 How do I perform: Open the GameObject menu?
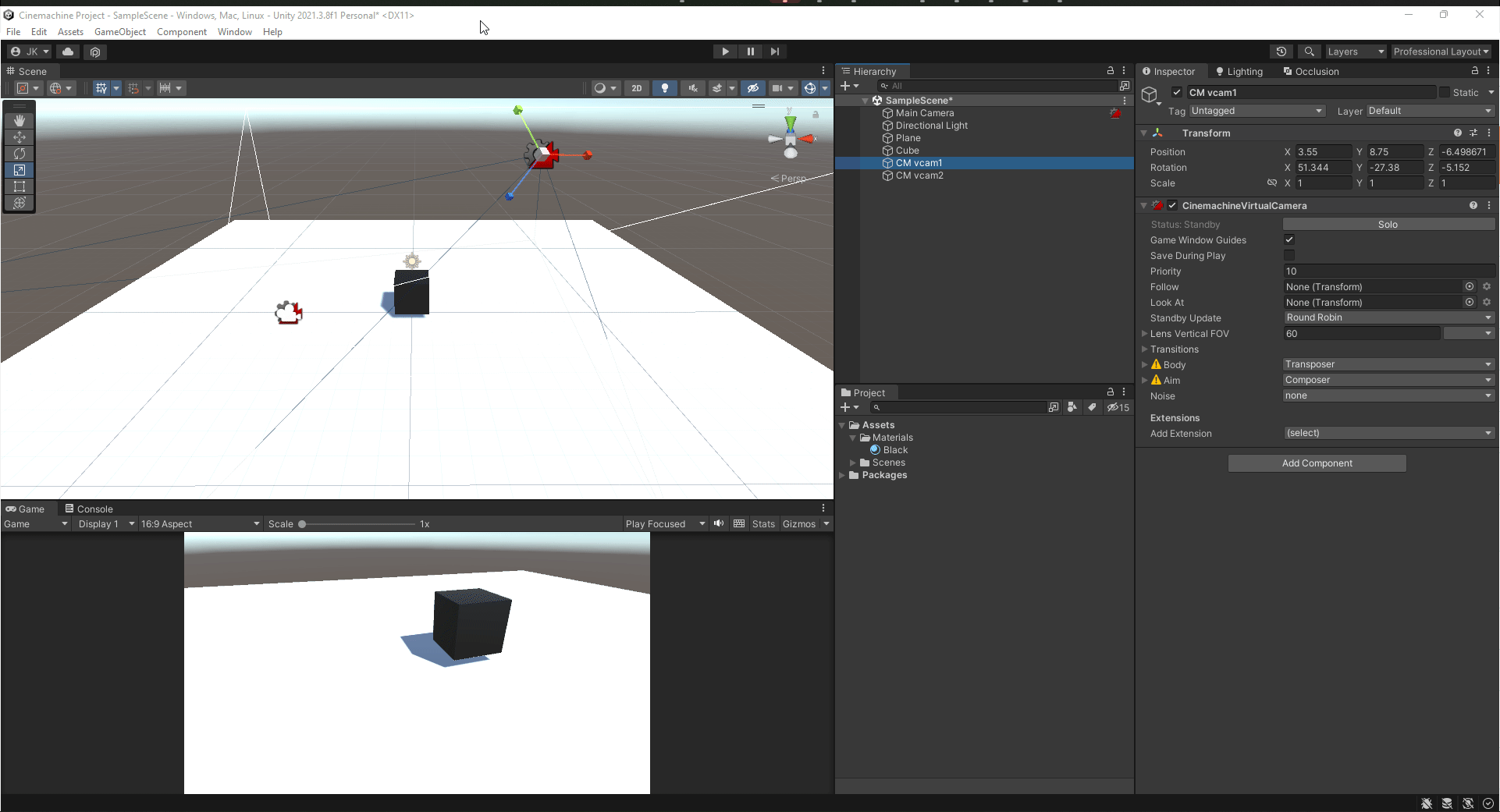[x=120, y=32]
